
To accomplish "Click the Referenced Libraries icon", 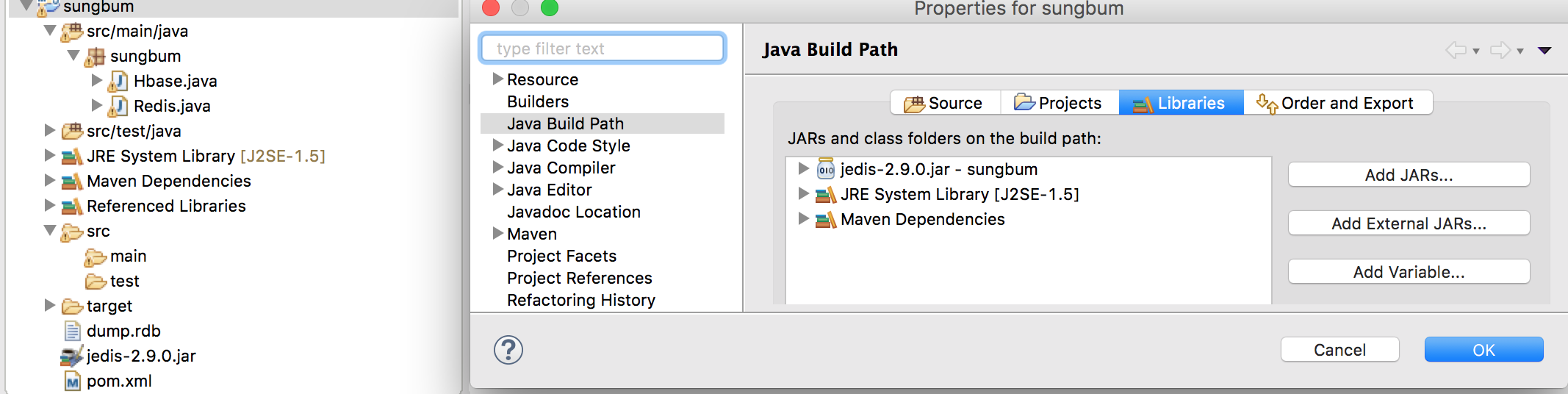I will pyautogui.click(x=71, y=207).
